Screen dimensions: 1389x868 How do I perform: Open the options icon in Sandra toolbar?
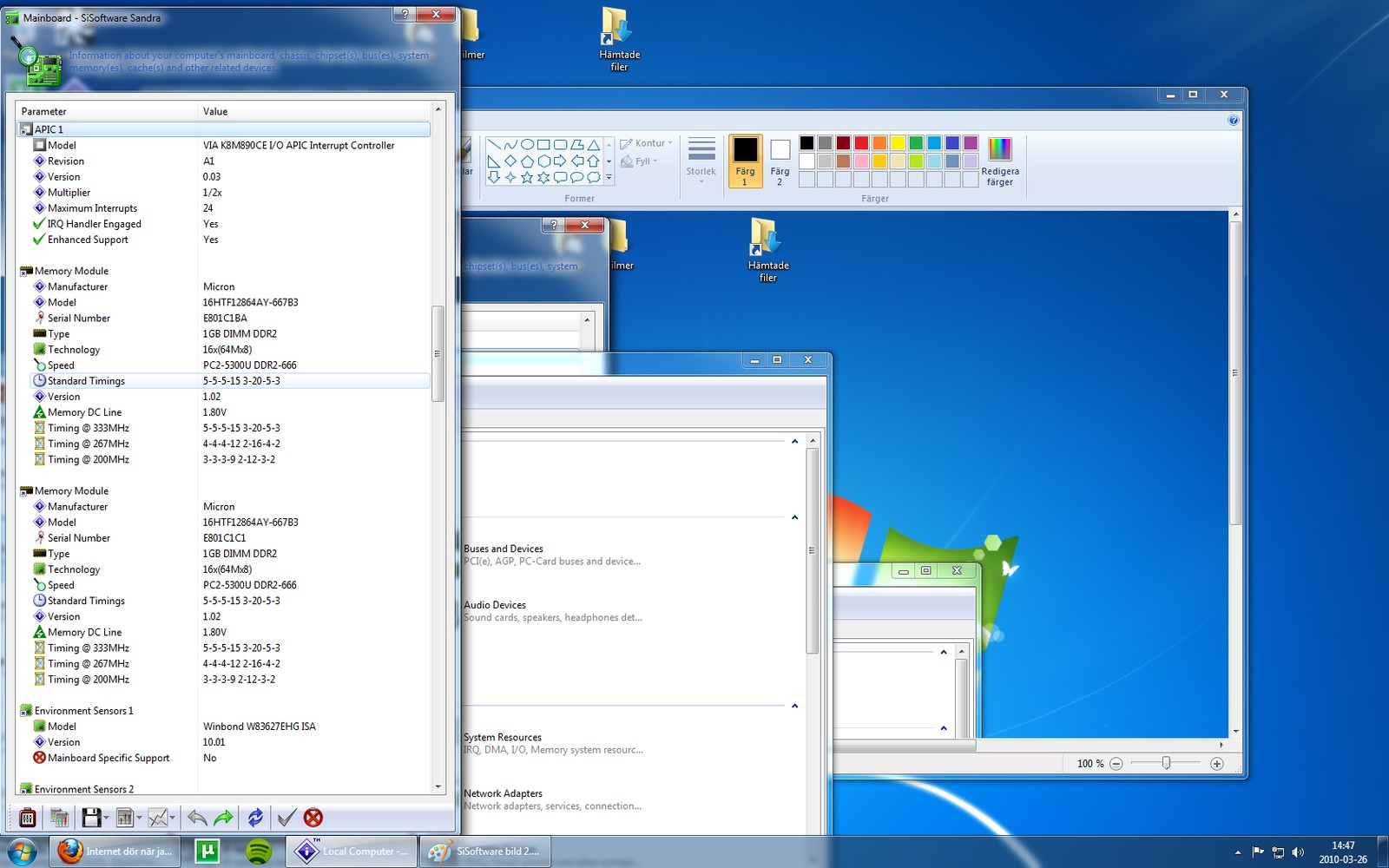point(28,818)
